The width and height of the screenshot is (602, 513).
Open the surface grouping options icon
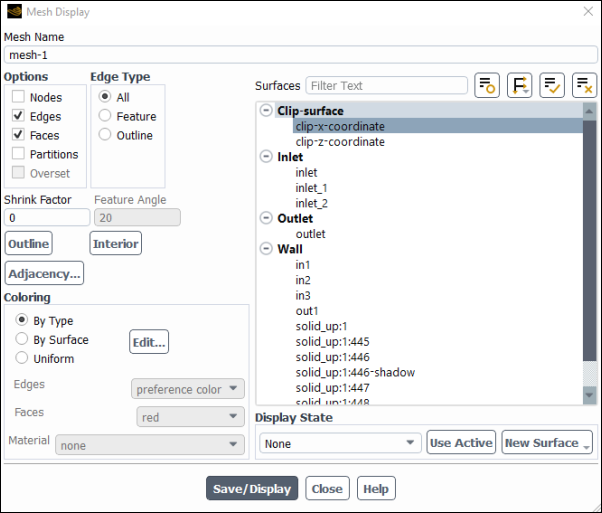pos(520,86)
